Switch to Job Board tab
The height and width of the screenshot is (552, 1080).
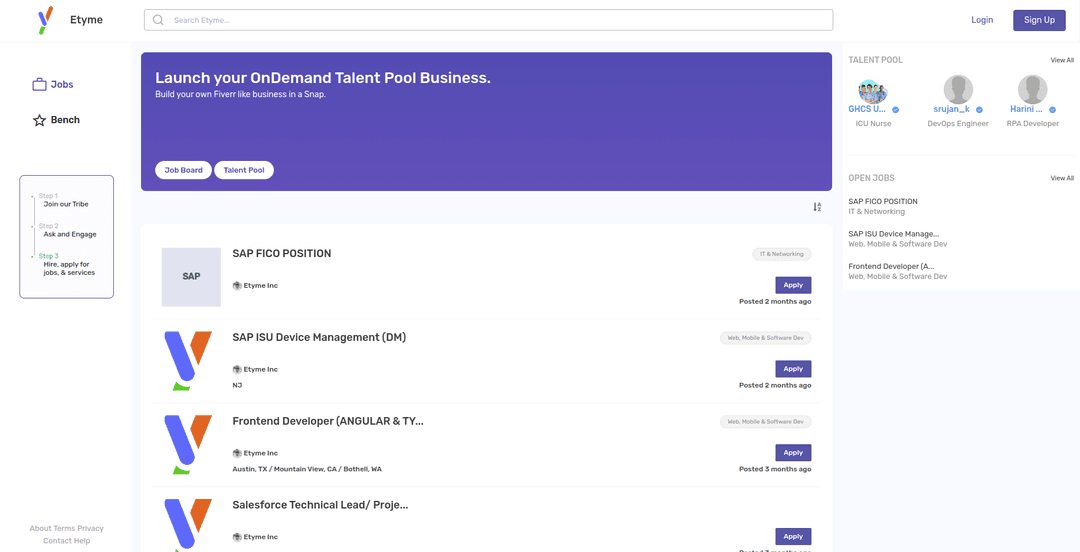coord(183,170)
